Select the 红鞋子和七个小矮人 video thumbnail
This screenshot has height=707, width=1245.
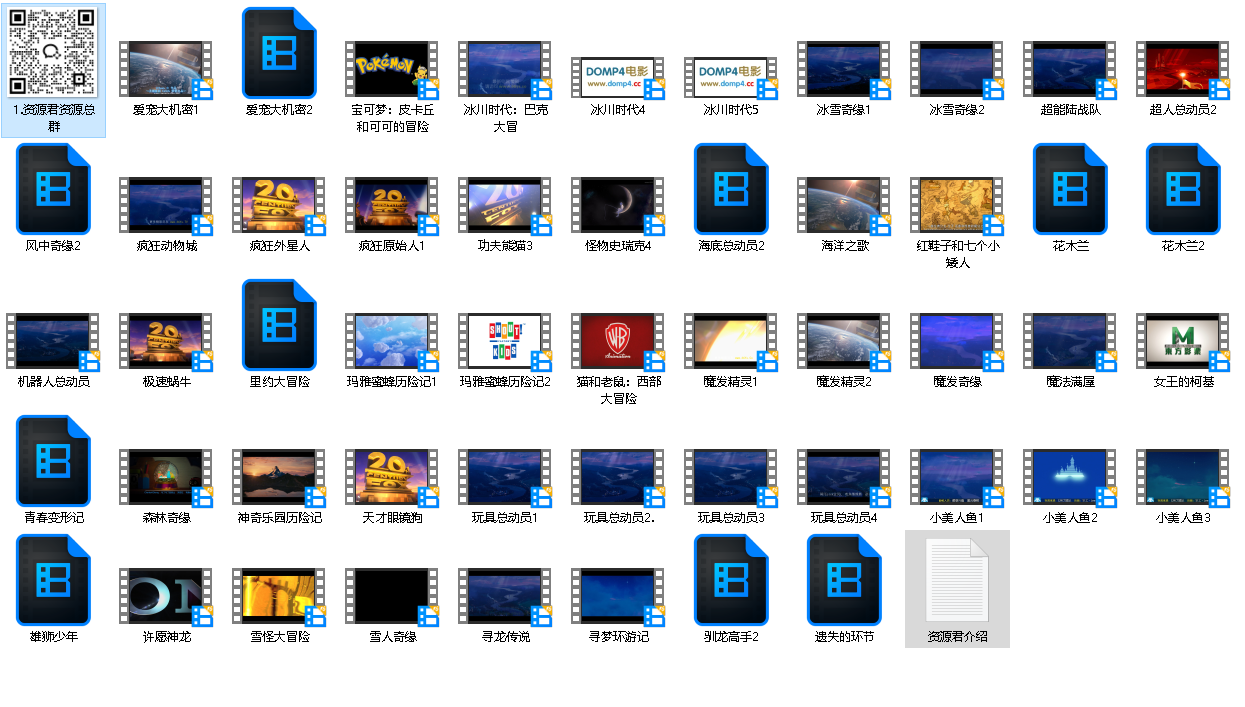point(957,205)
